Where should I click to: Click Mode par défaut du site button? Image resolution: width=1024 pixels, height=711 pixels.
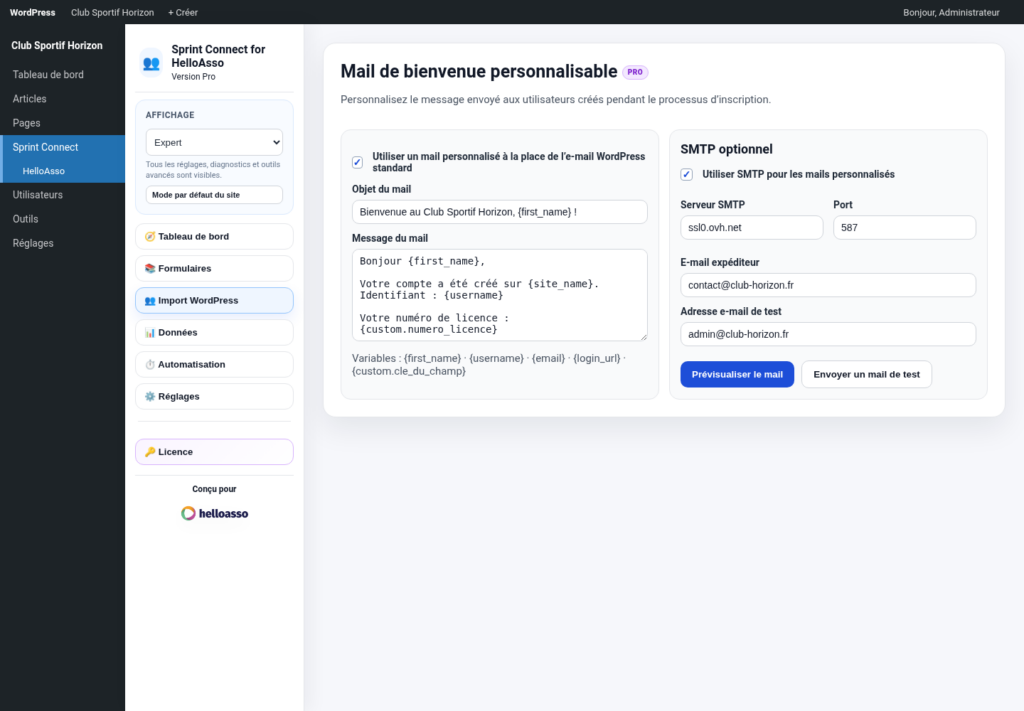click(214, 195)
